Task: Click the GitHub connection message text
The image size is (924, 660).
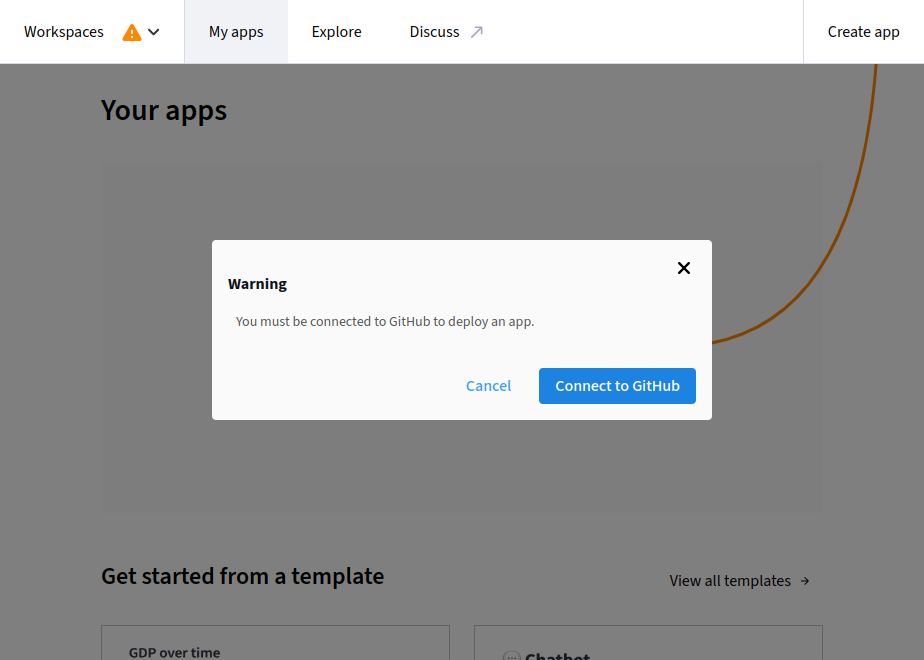Action: pos(385,322)
